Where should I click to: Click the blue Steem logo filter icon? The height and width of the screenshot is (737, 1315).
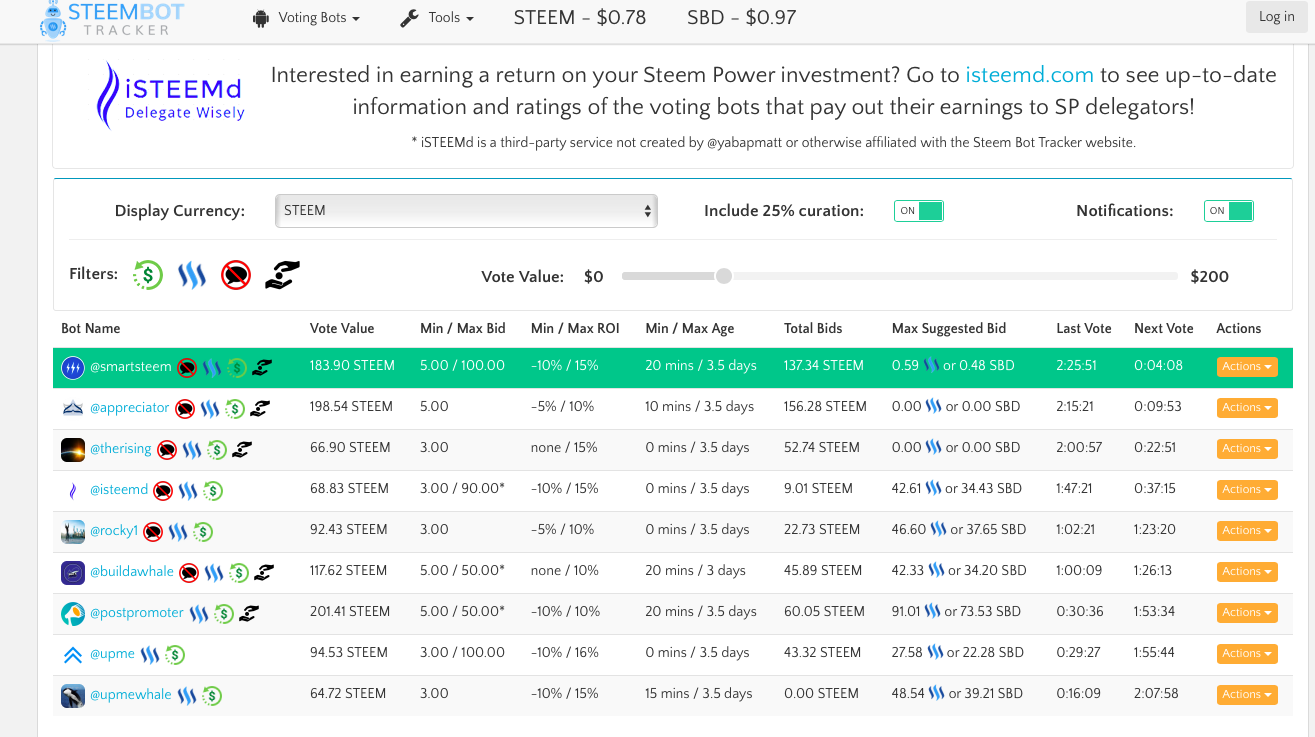pos(192,275)
